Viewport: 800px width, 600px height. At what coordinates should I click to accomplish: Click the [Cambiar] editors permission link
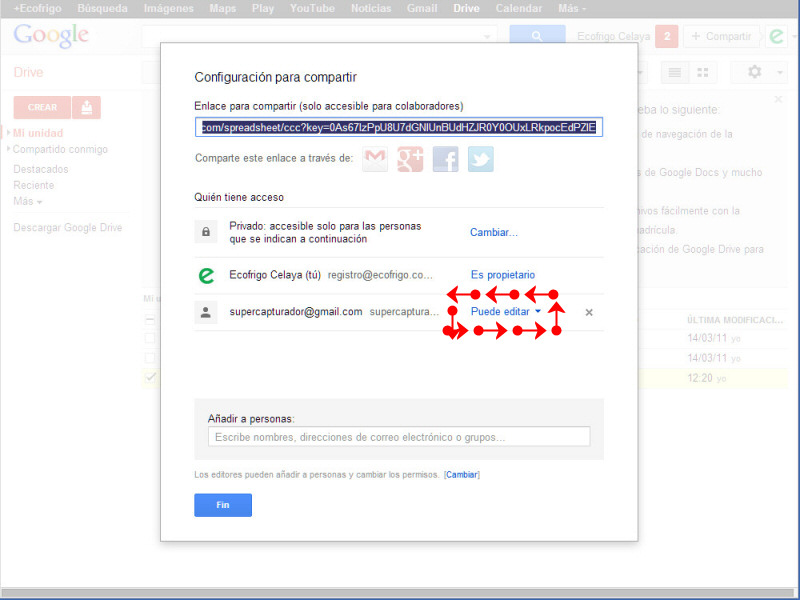(462, 474)
